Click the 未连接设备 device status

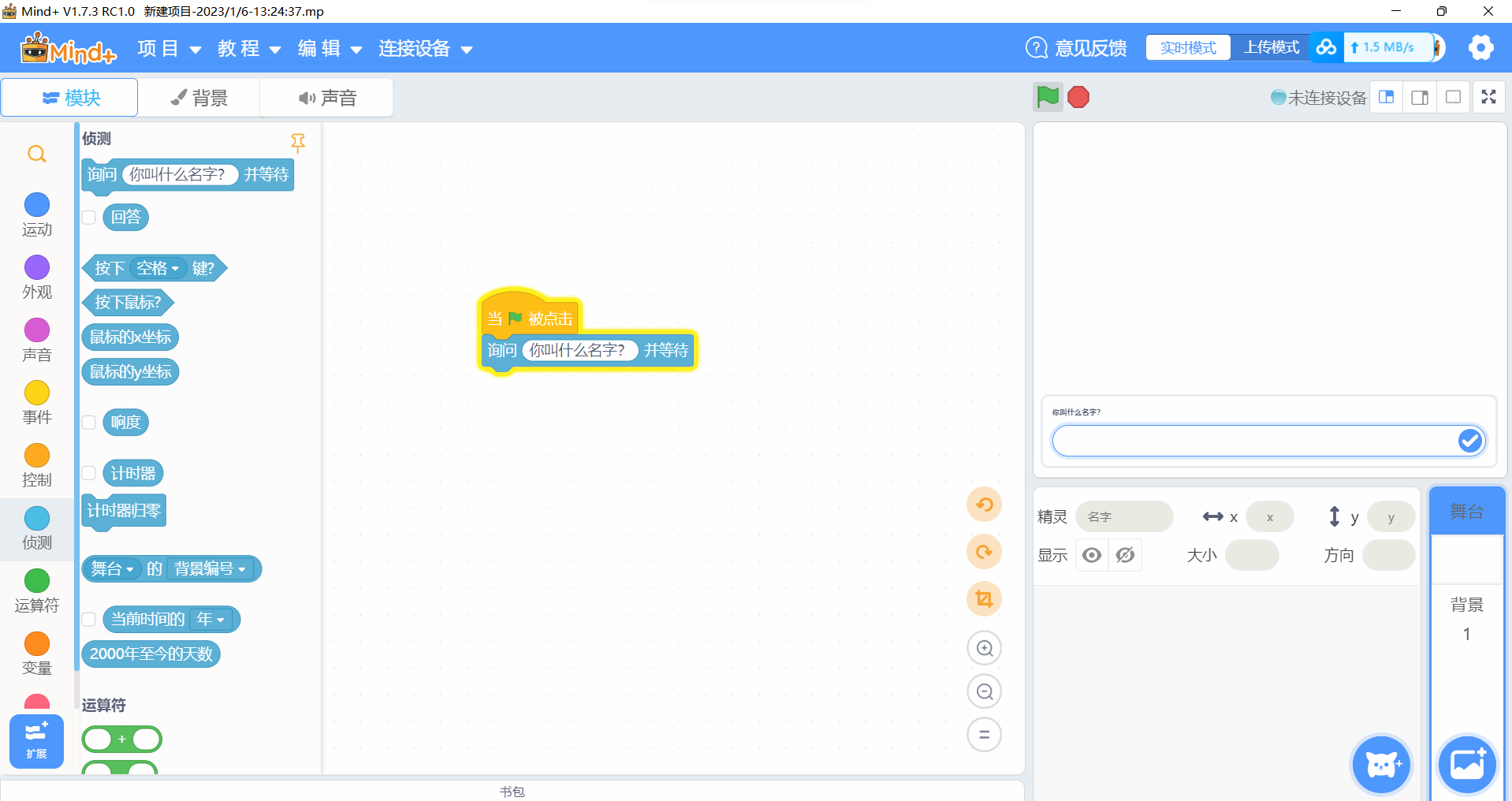tap(1319, 97)
